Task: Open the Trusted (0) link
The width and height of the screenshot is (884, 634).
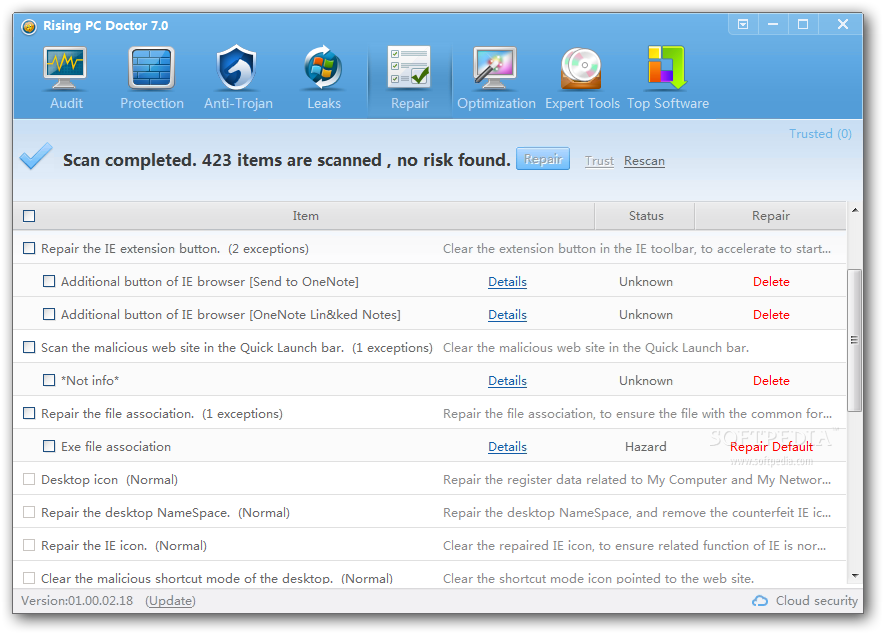Action: (x=820, y=134)
